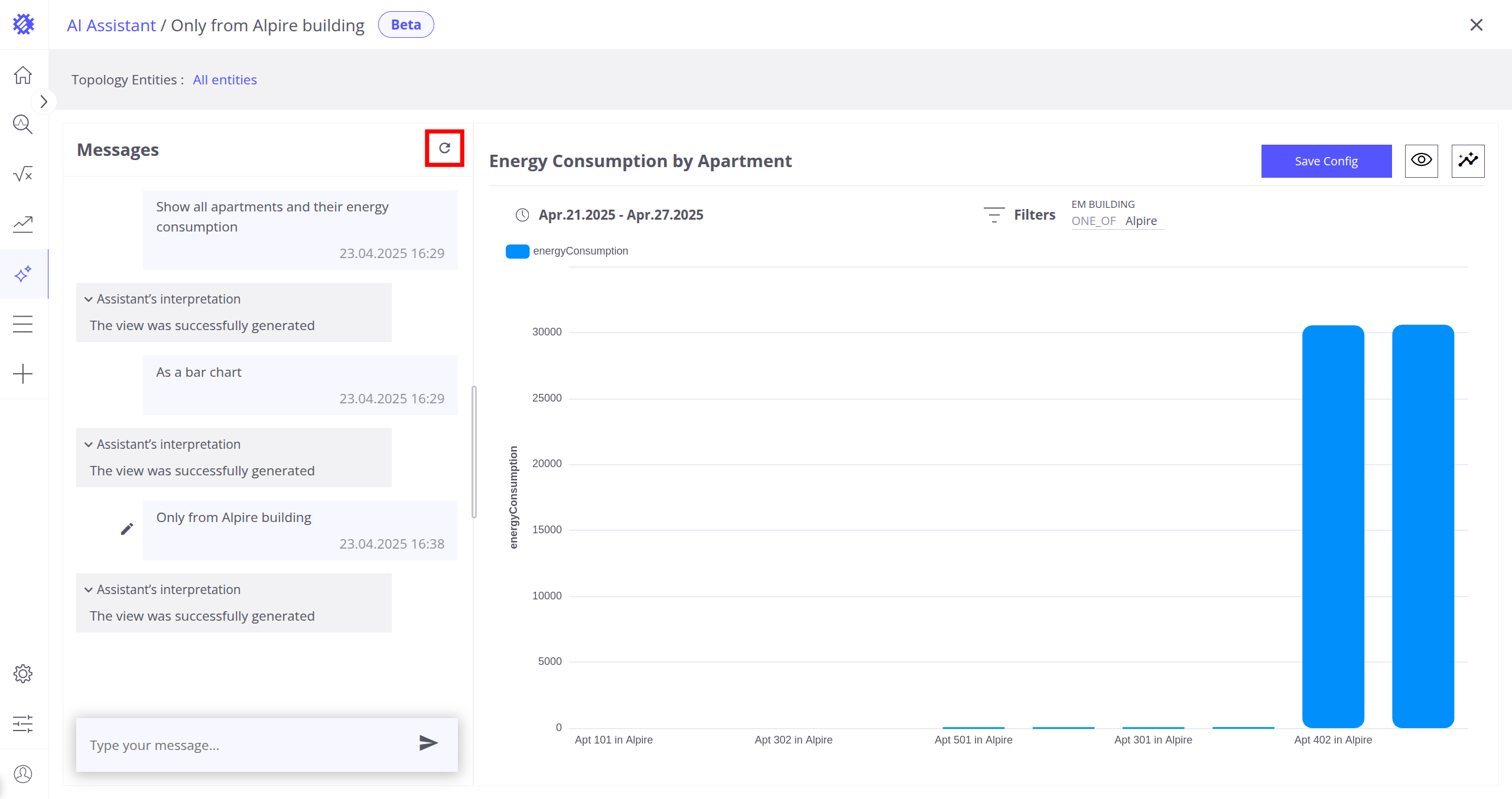Open the settings gear icon
This screenshot has height=799, width=1512.
point(23,674)
